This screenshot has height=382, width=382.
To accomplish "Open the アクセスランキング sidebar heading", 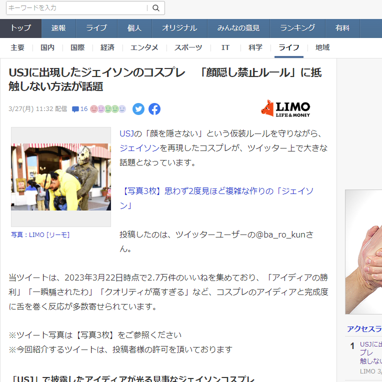I will coord(364,329).
